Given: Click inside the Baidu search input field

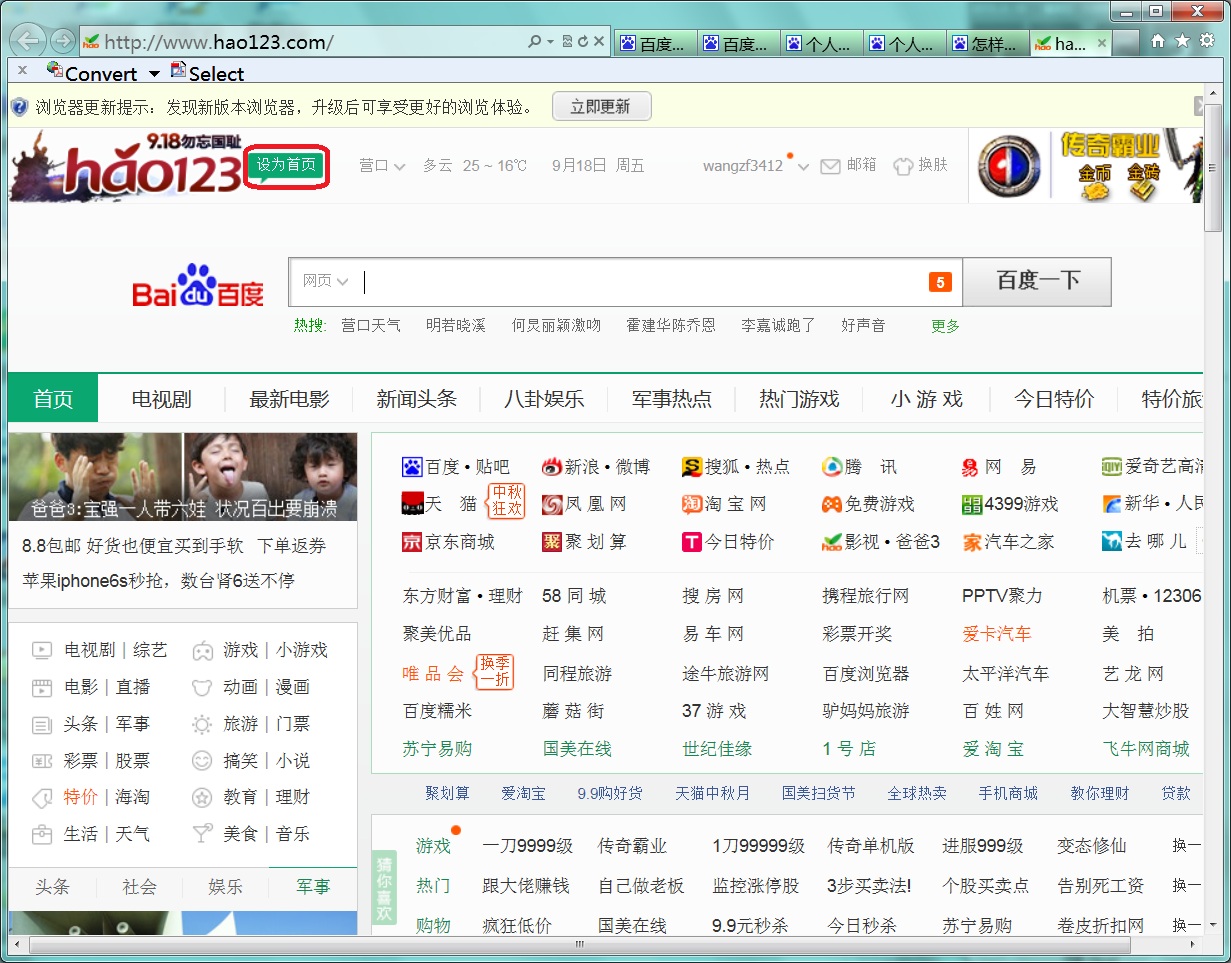Looking at the screenshot, I should (640, 282).
